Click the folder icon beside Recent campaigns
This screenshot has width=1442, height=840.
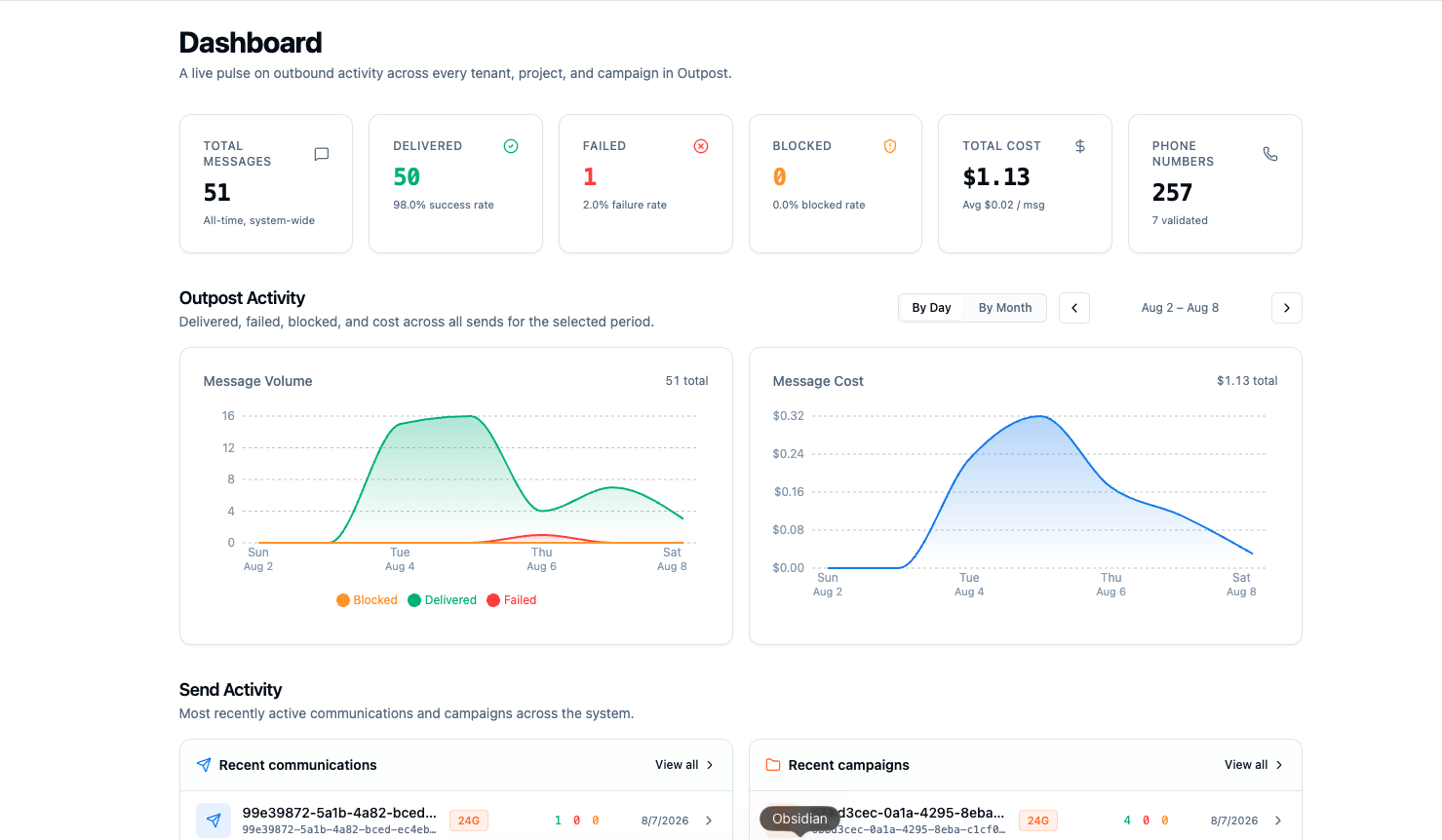coord(773,765)
